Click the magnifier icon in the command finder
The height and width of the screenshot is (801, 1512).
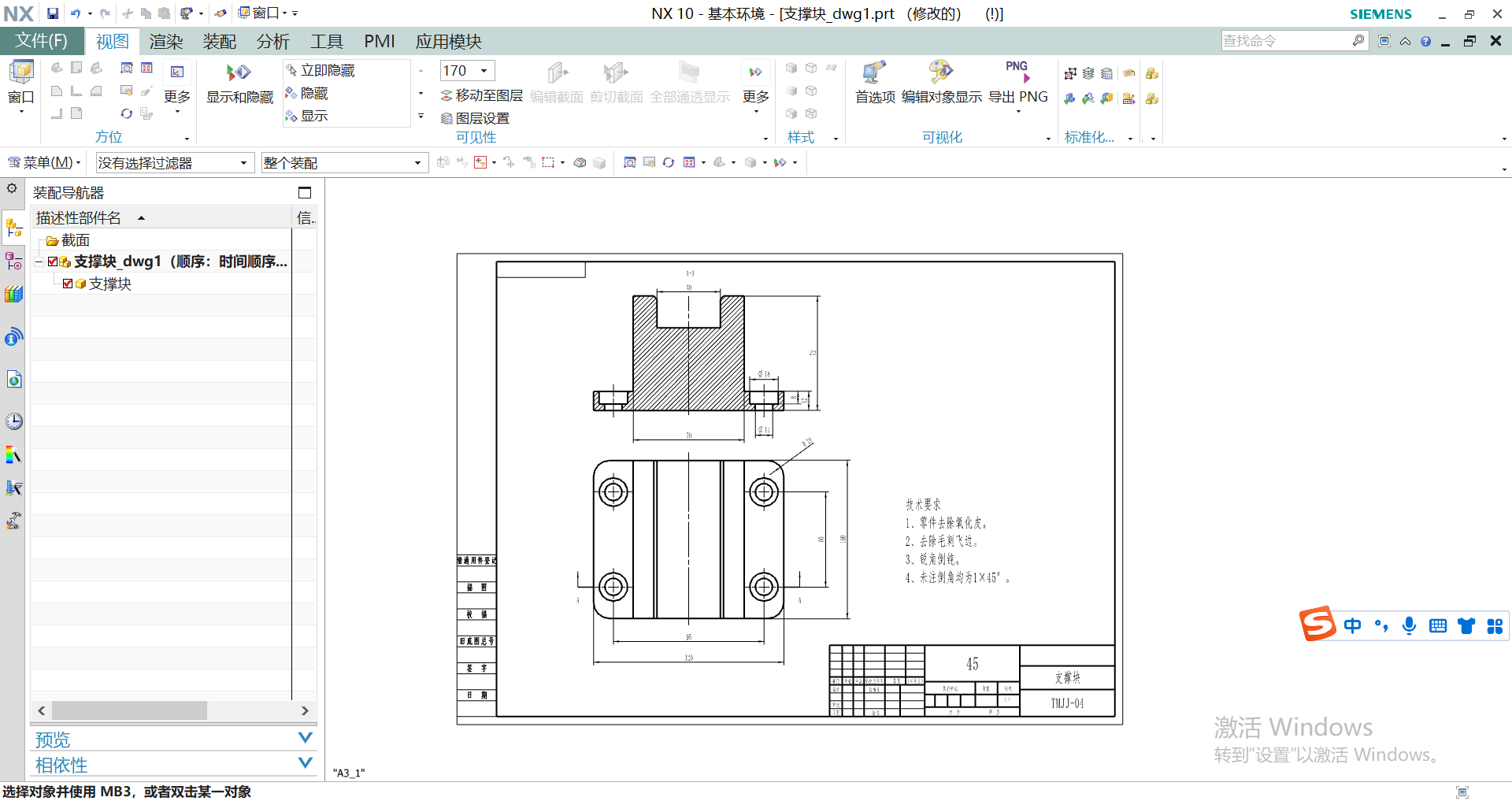coord(1358,40)
